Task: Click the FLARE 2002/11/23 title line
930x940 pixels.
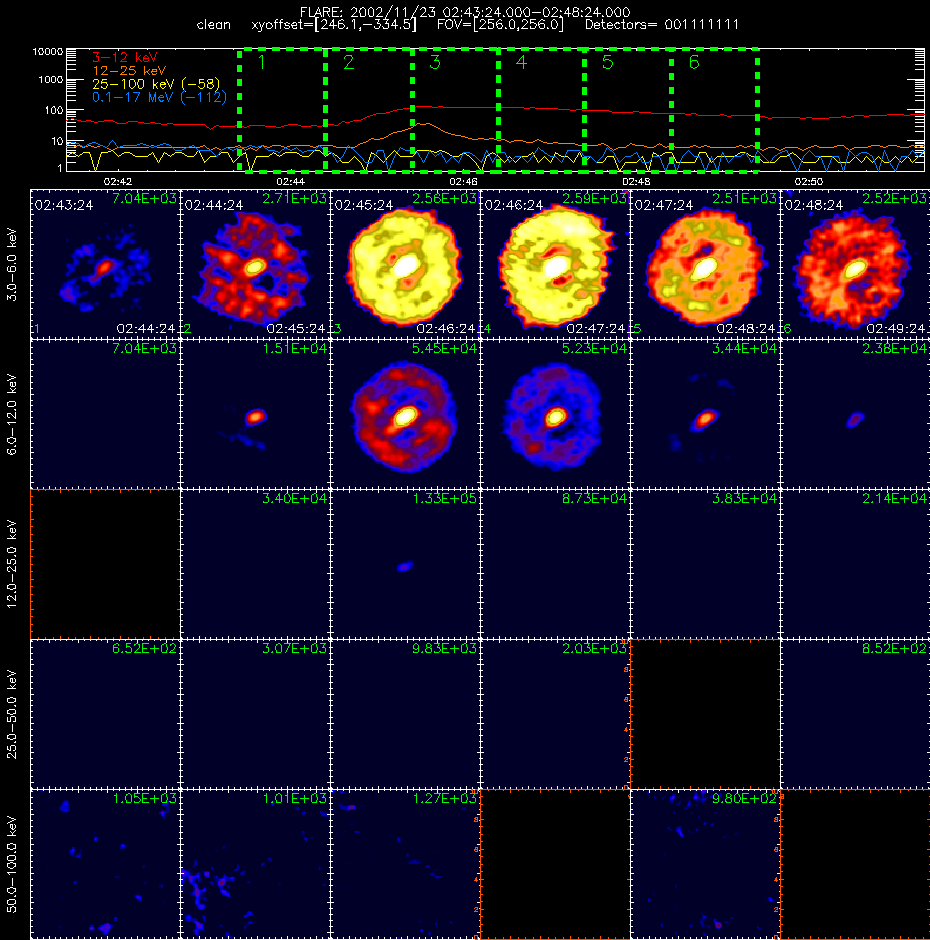Action: point(465,12)
